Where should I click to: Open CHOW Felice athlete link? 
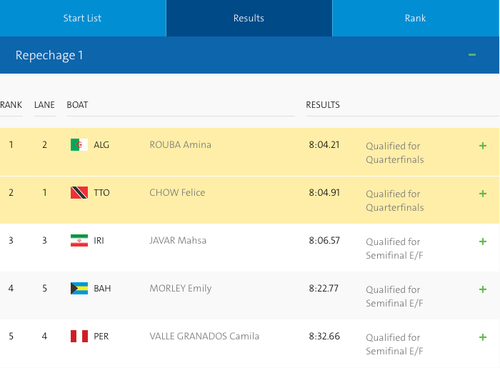177,193
